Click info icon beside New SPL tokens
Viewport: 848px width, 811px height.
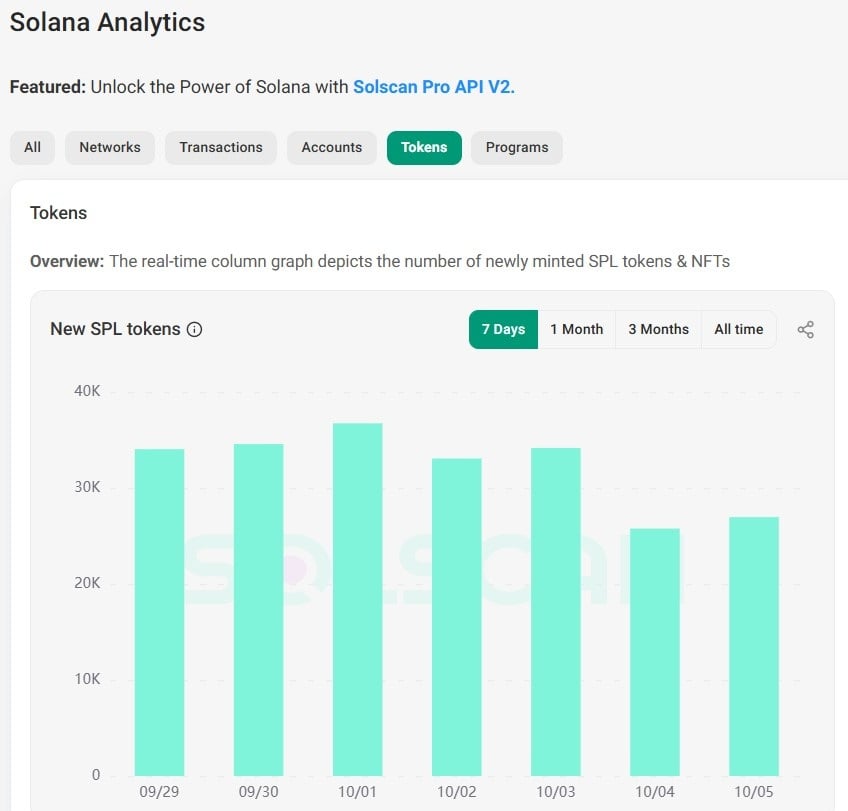[195, 330]
